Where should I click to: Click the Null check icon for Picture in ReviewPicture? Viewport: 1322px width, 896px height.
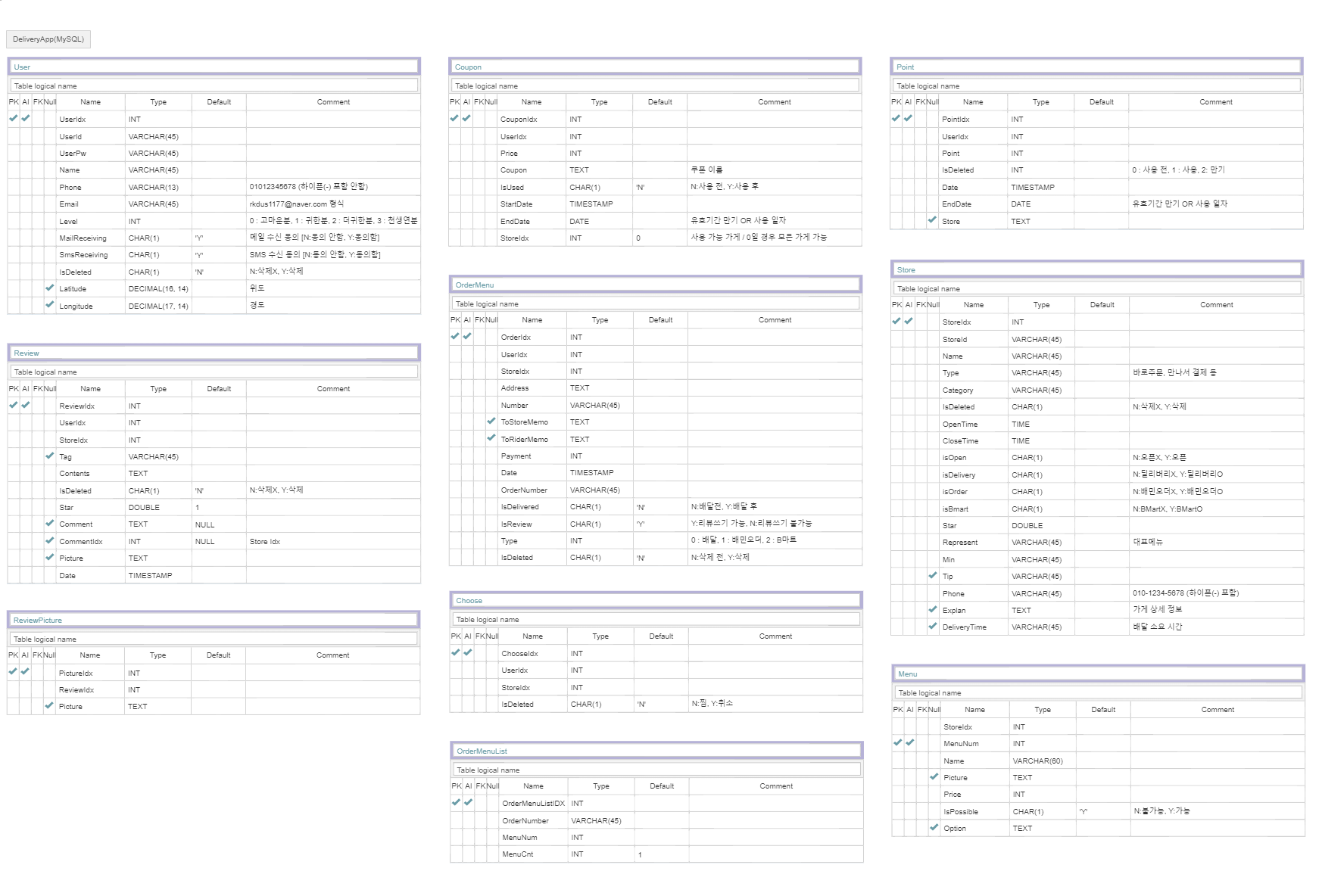point(49,705)
